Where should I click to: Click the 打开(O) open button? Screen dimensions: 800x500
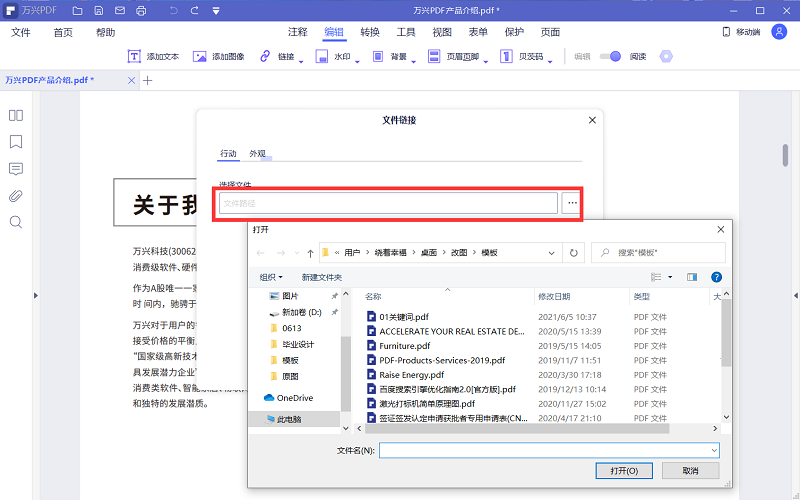[x=623, y=471]
